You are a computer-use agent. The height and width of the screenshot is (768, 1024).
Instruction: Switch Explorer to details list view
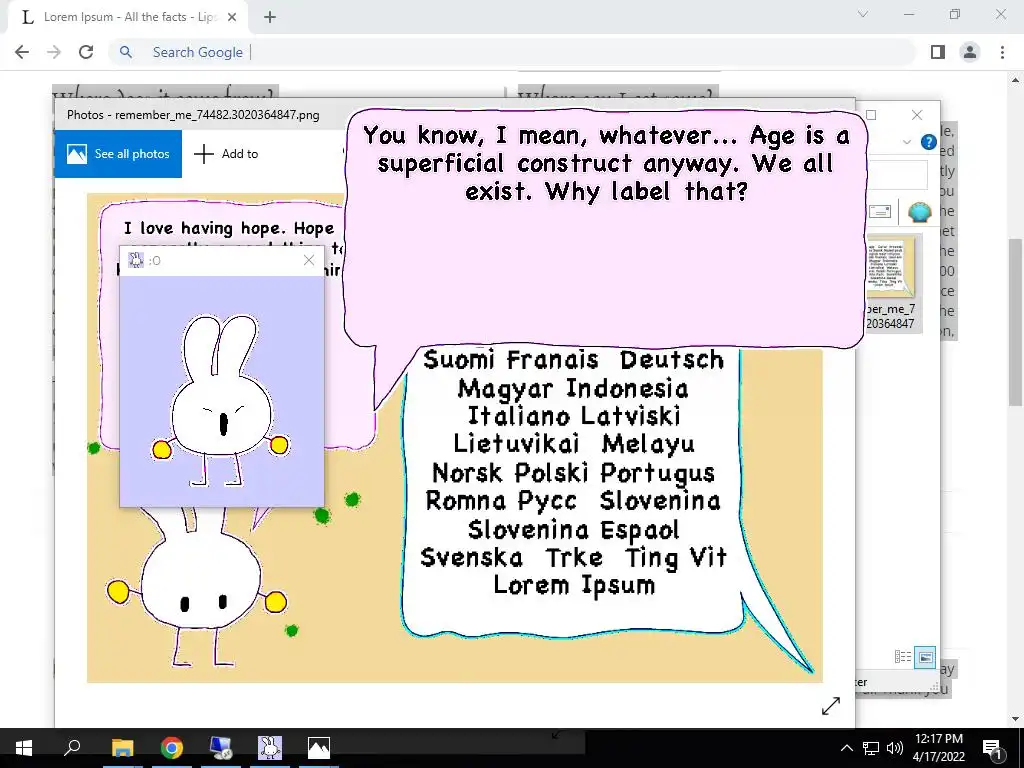(903, 657)
